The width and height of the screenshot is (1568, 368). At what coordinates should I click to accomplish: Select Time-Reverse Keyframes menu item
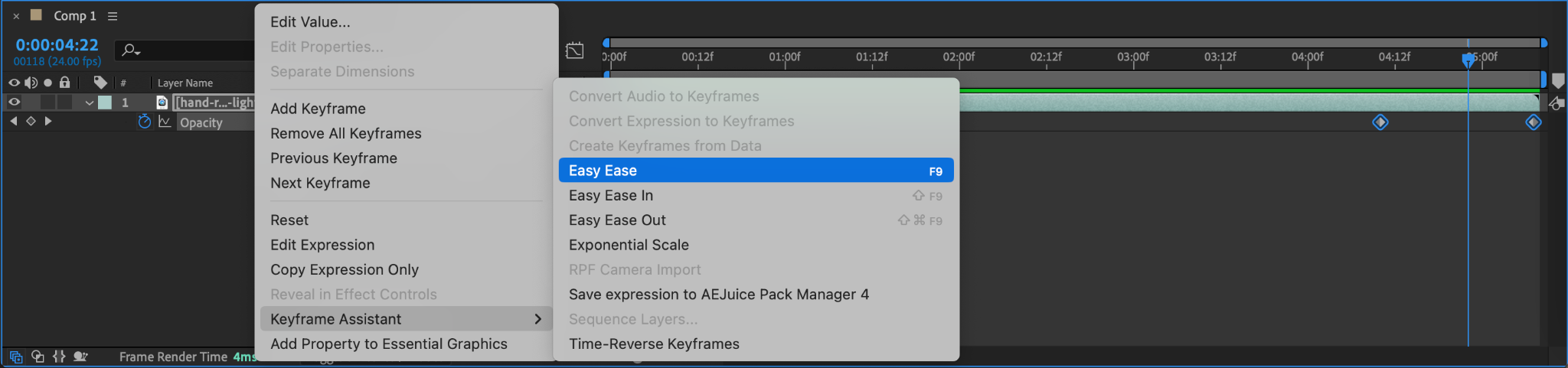tap(654, 344)
